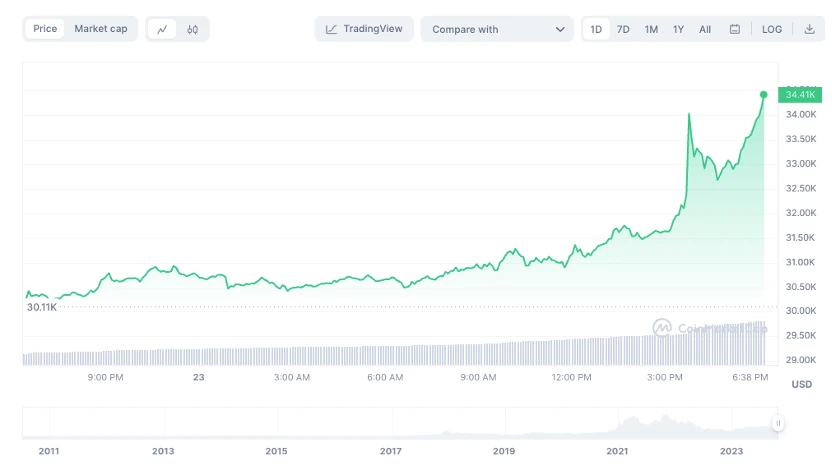Select the 1D time range

click(x=596, y=29)
